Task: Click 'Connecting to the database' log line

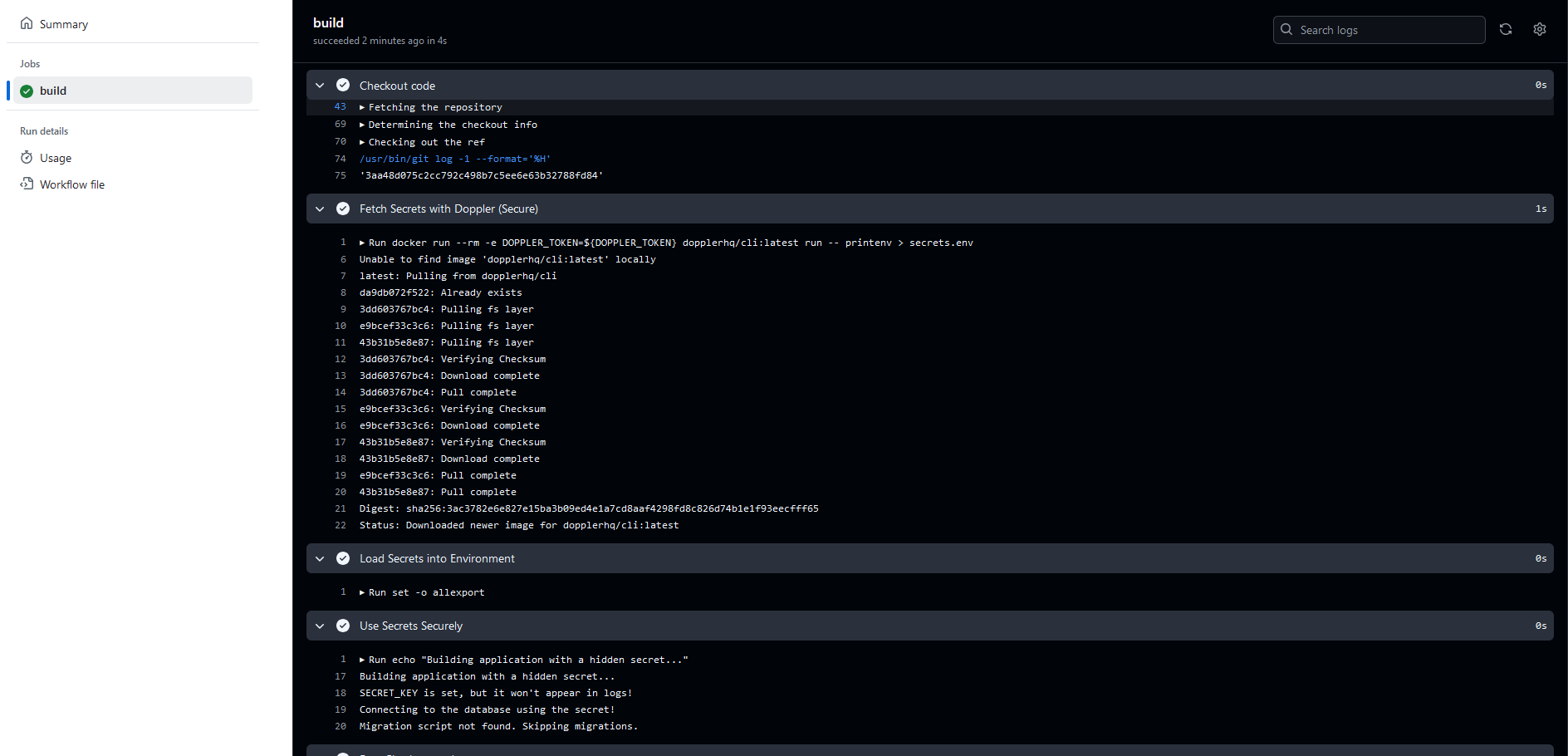Action: (x=488, y=709)
